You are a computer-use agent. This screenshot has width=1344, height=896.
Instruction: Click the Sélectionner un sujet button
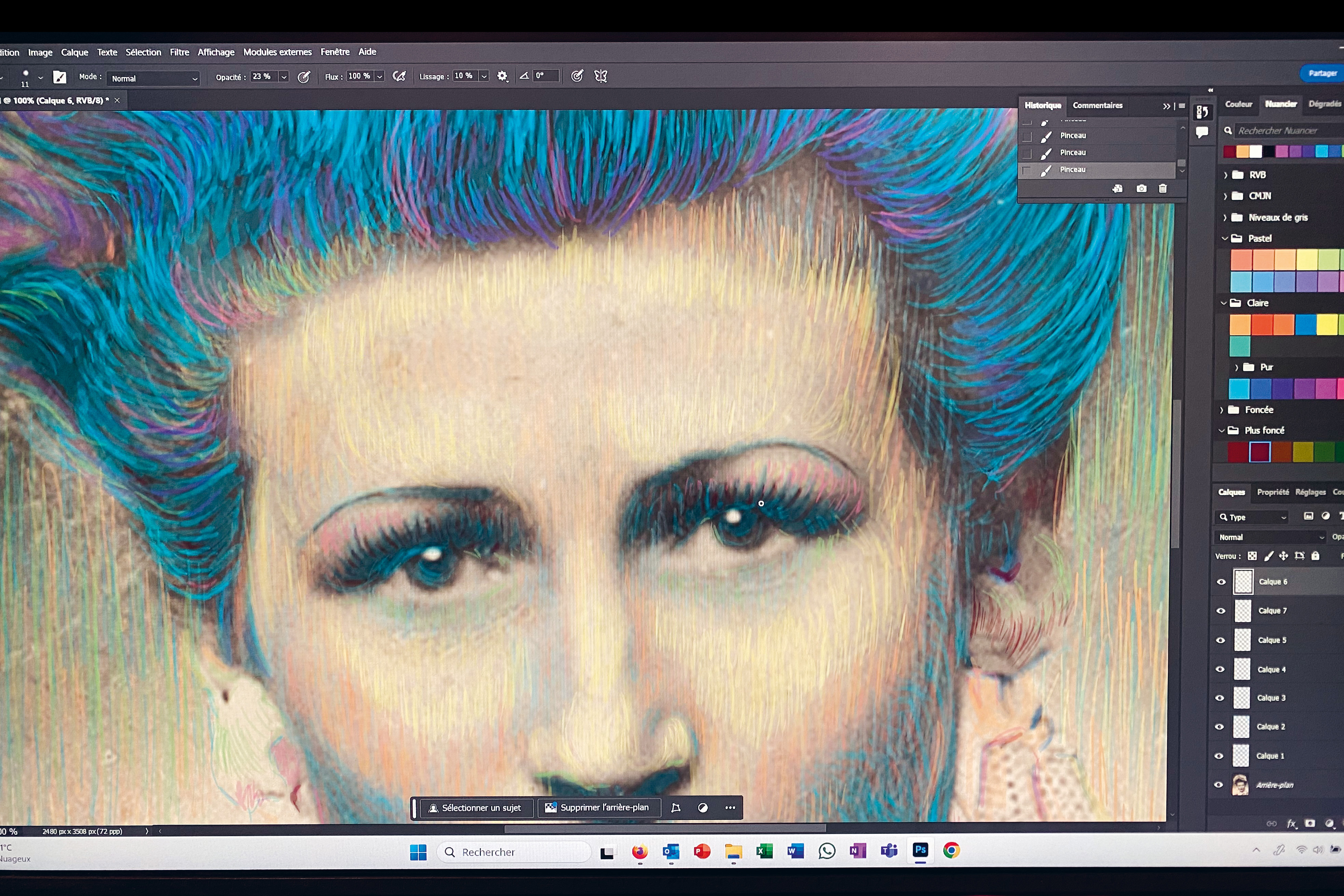click(476, 807)
